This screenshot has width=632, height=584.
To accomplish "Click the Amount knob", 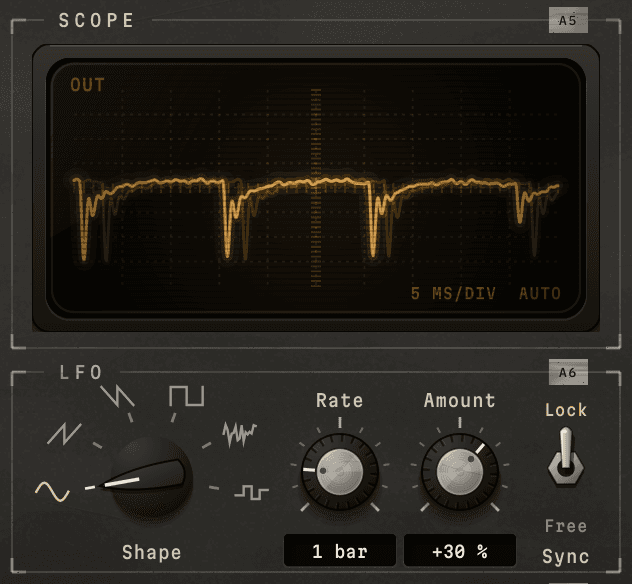I will coord(460,472).
